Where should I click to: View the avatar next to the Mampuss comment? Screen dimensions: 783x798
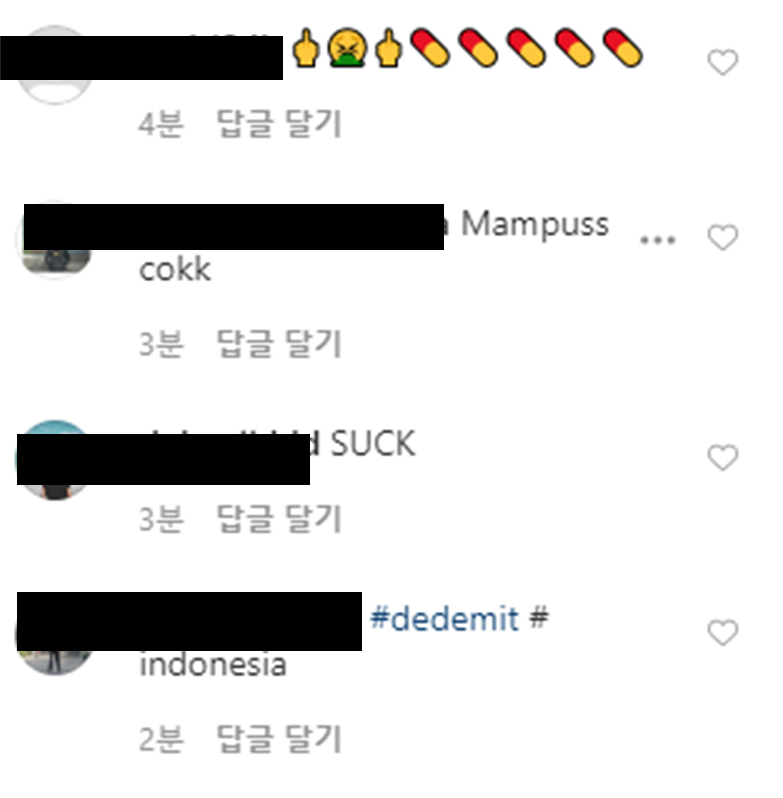click(55, 239)
